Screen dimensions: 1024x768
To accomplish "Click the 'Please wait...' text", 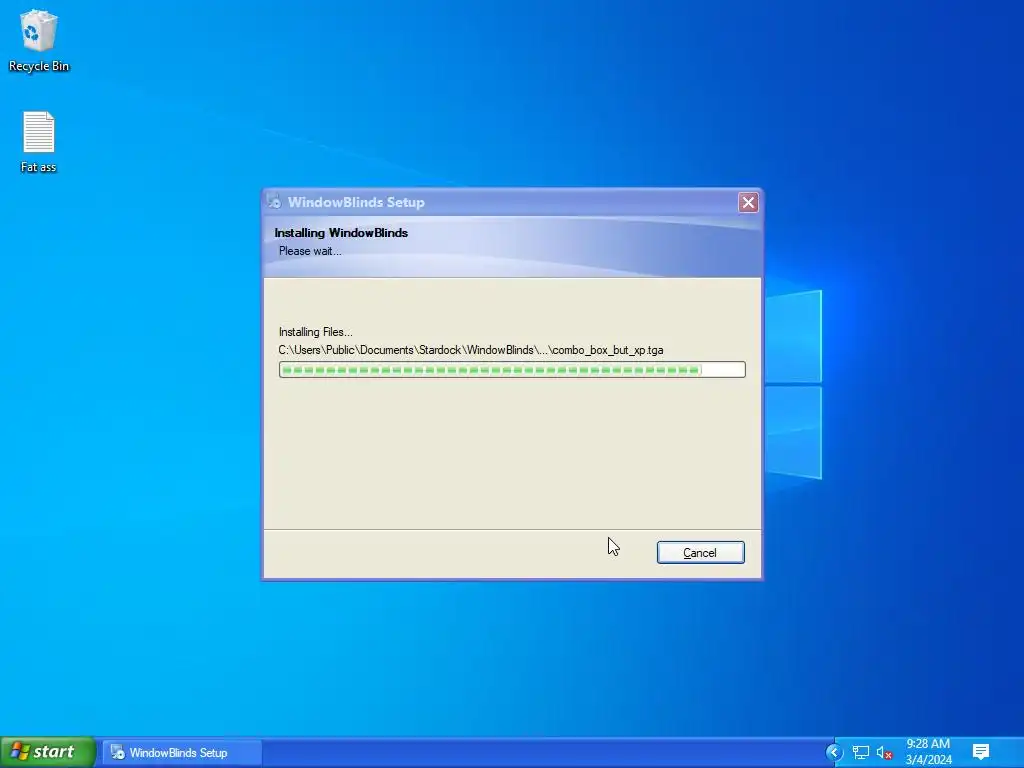I will [310, 251].
